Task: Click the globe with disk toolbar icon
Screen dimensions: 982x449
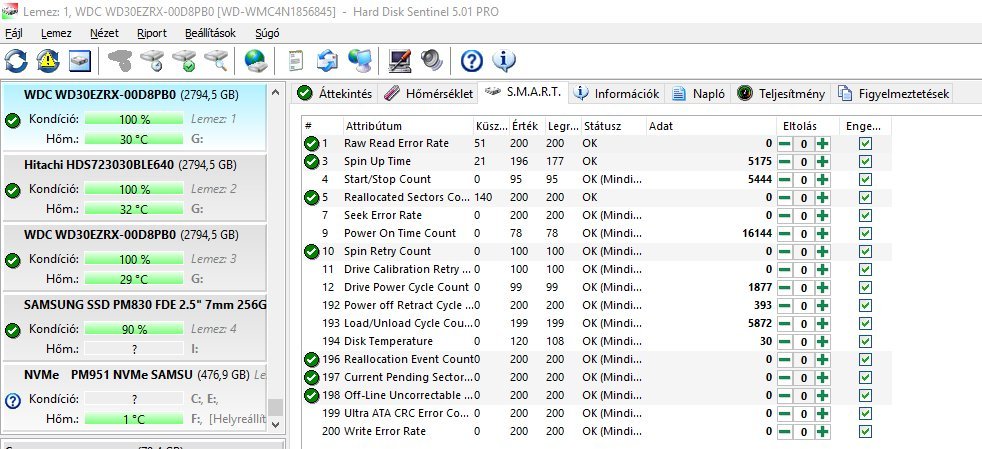Action: point(256,61)
